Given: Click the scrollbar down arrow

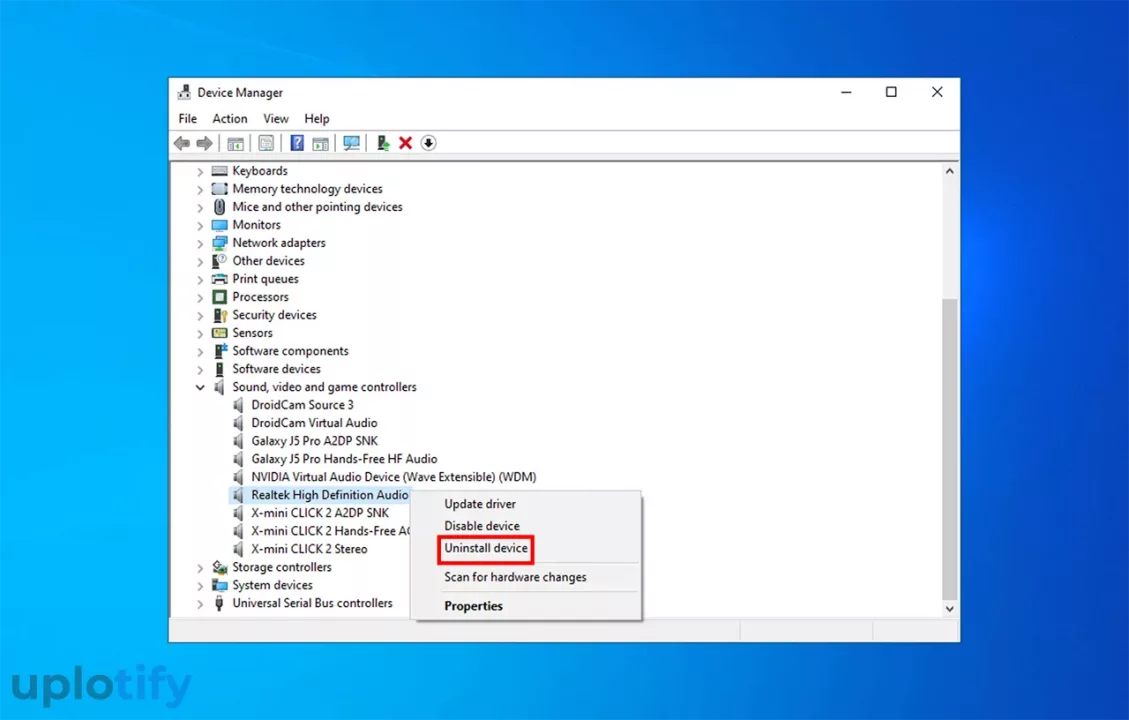Looking at the screenshot, I should click(x=950, y=608).
